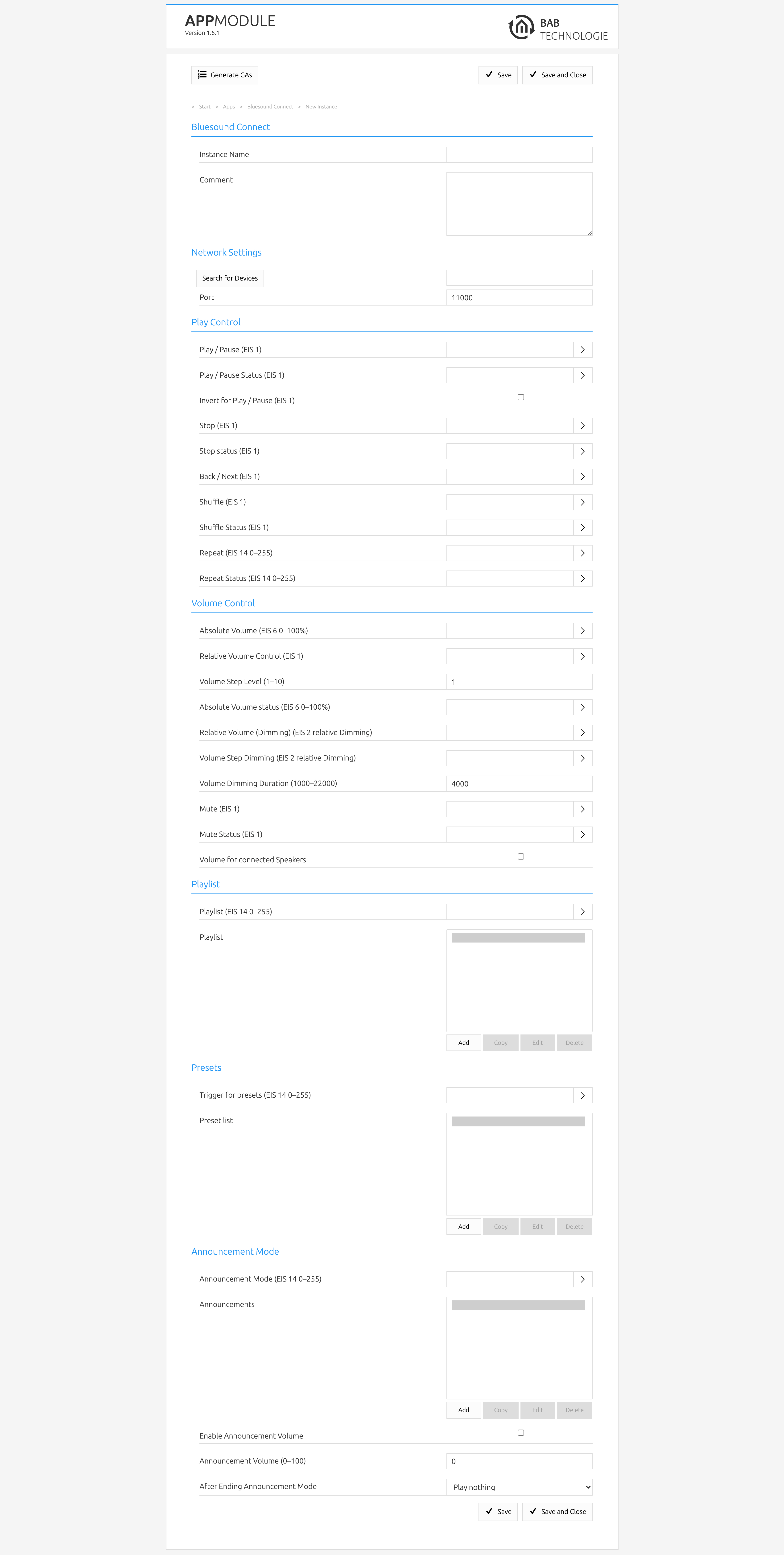Click the top Save and Close button
Screen dimensions: 784x1555
(557, 75)
